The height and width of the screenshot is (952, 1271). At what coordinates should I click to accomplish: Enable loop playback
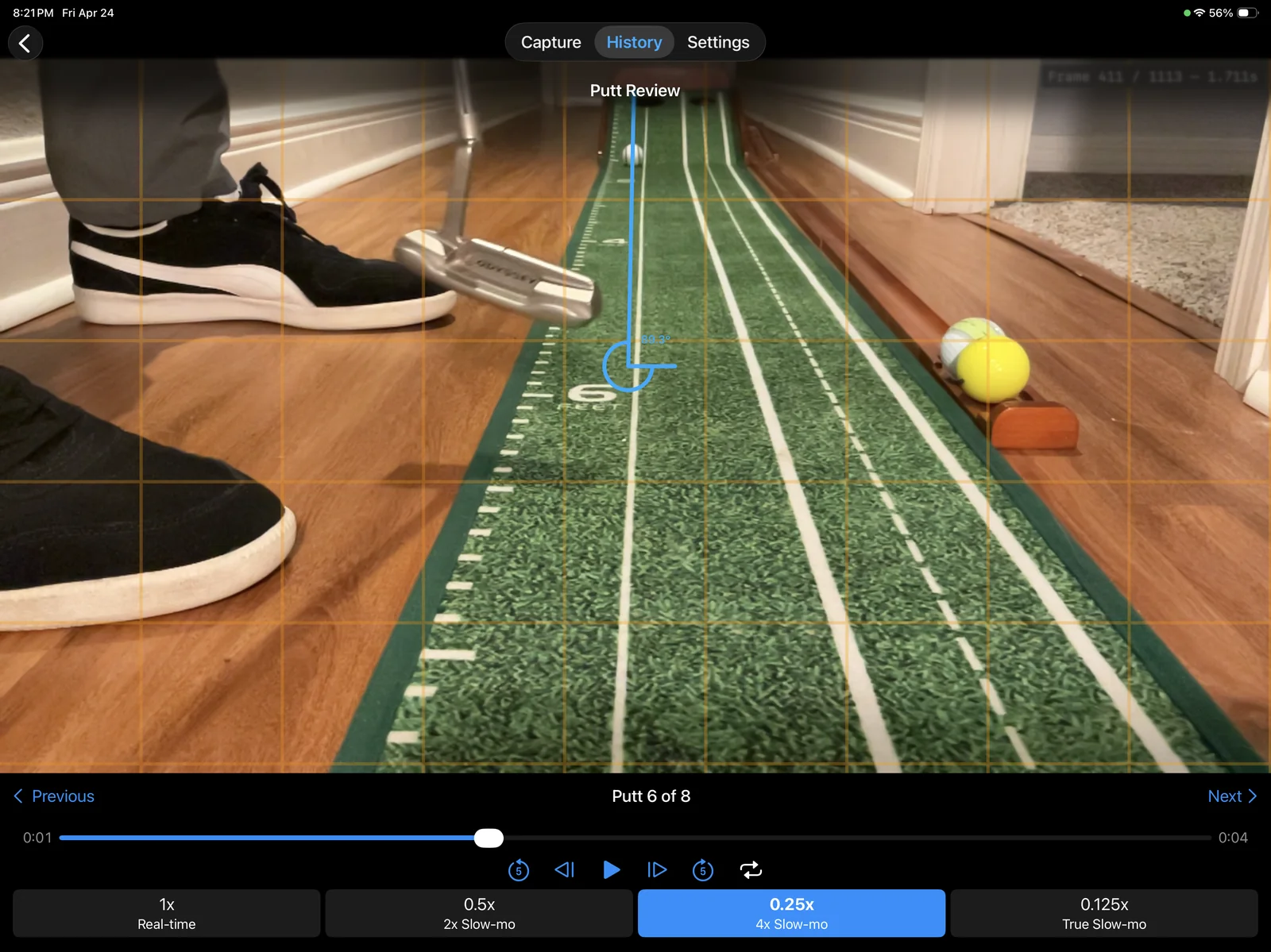click(x=751, y=869)
